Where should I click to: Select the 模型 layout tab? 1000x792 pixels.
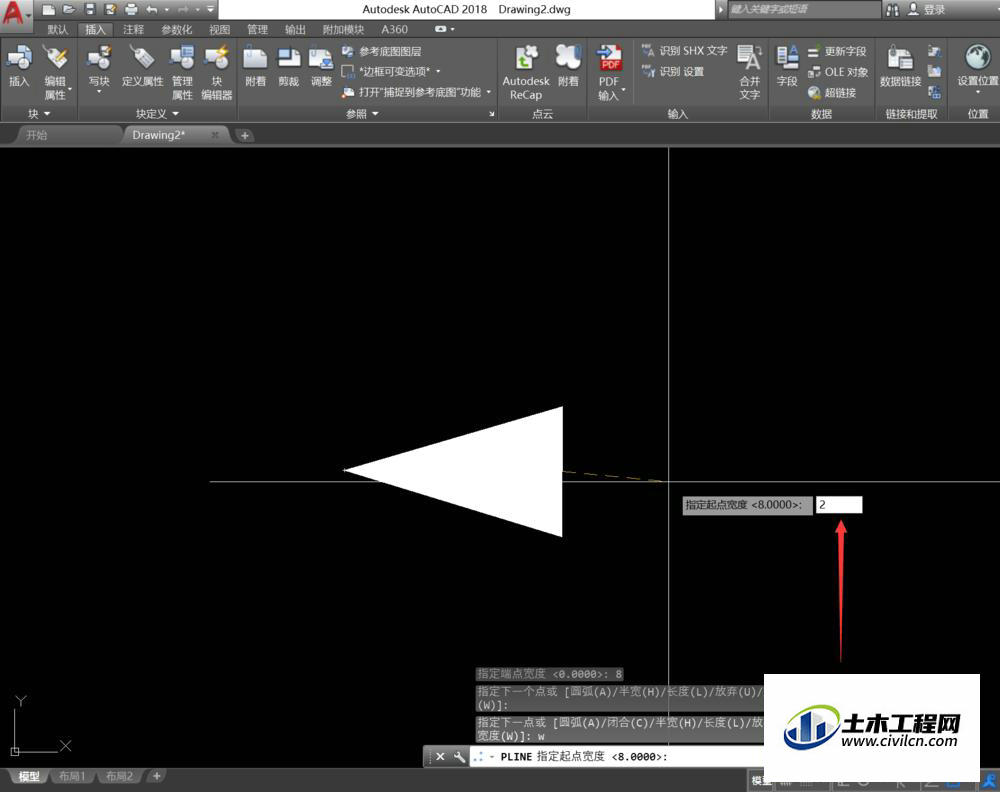[x=29, y=776]
